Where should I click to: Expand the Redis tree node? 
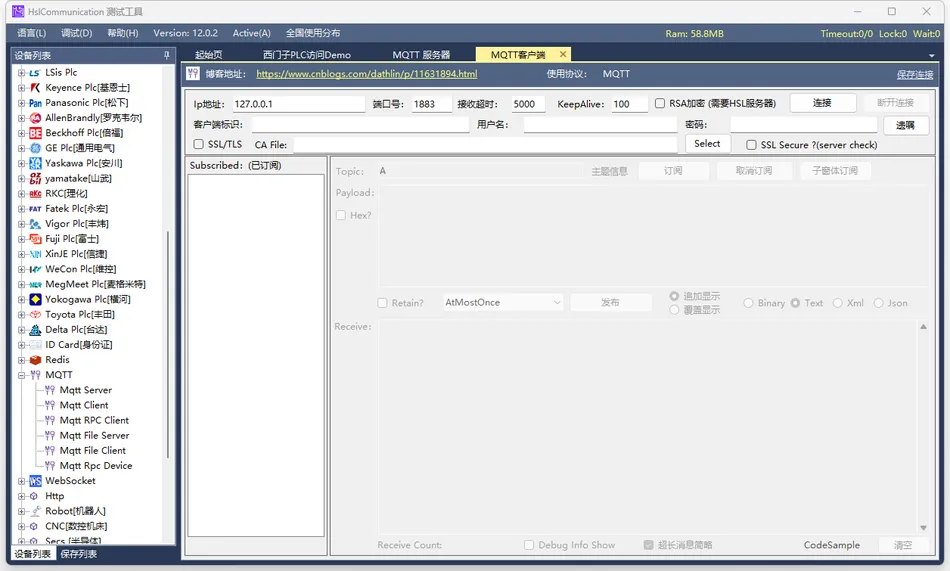21,360
